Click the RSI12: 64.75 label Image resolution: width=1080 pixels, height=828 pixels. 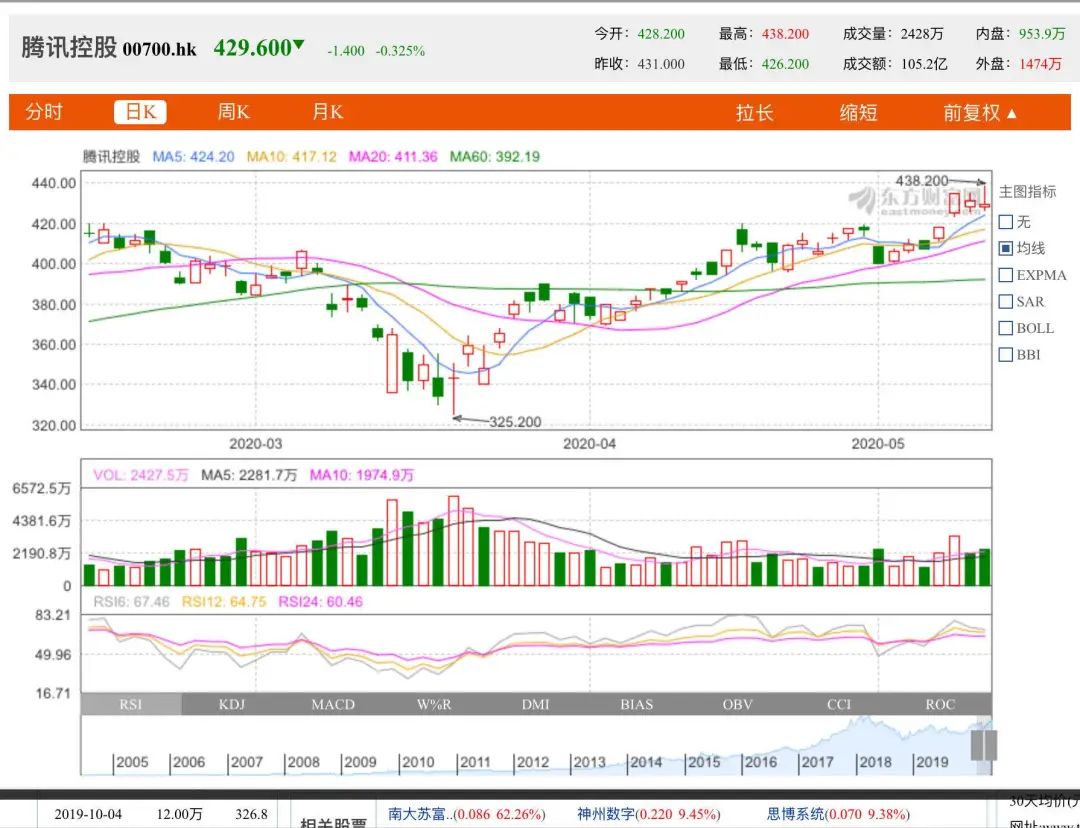pos(224,601)
